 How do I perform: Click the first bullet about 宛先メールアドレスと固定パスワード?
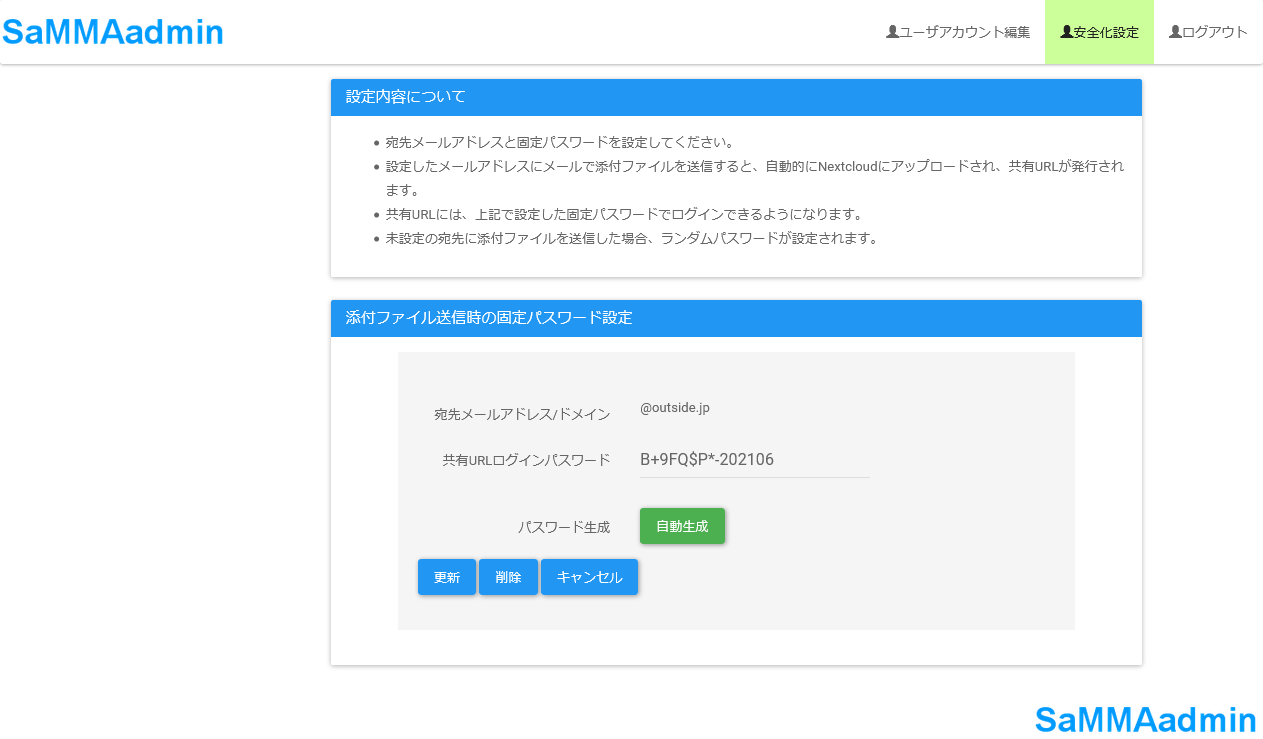[560, 142]
